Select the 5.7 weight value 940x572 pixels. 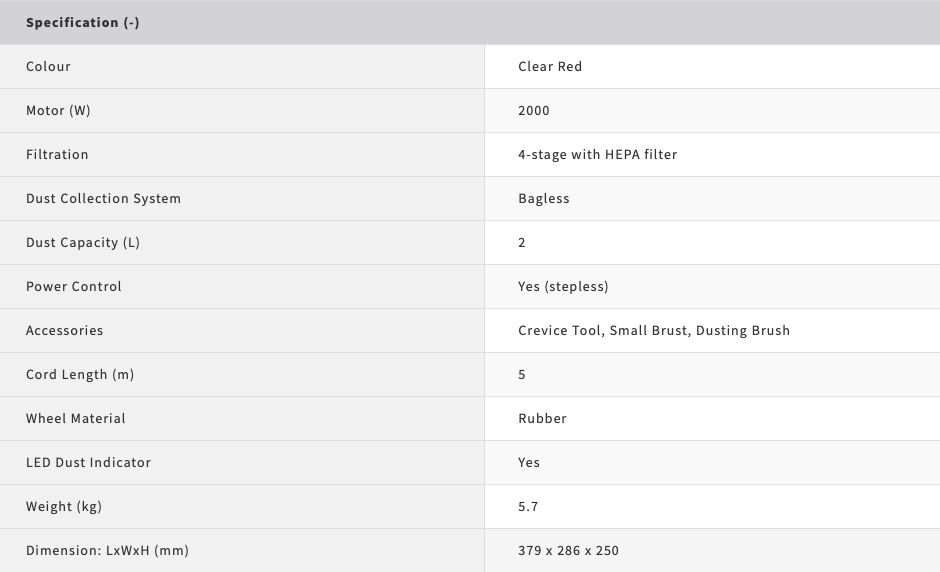[528, 506]
